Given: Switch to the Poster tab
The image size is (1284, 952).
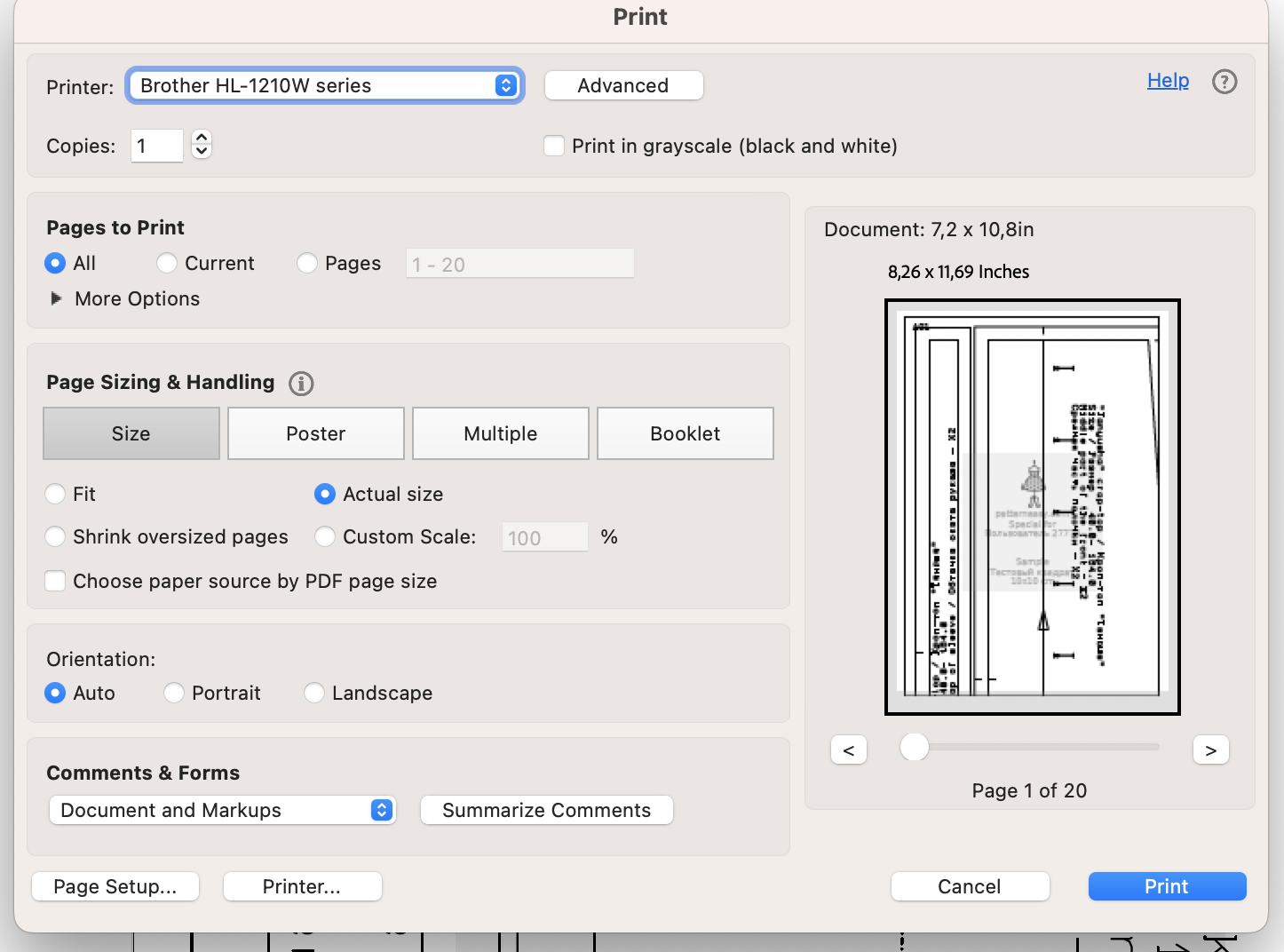Looking at the screenshot, I should coord(315,433).
